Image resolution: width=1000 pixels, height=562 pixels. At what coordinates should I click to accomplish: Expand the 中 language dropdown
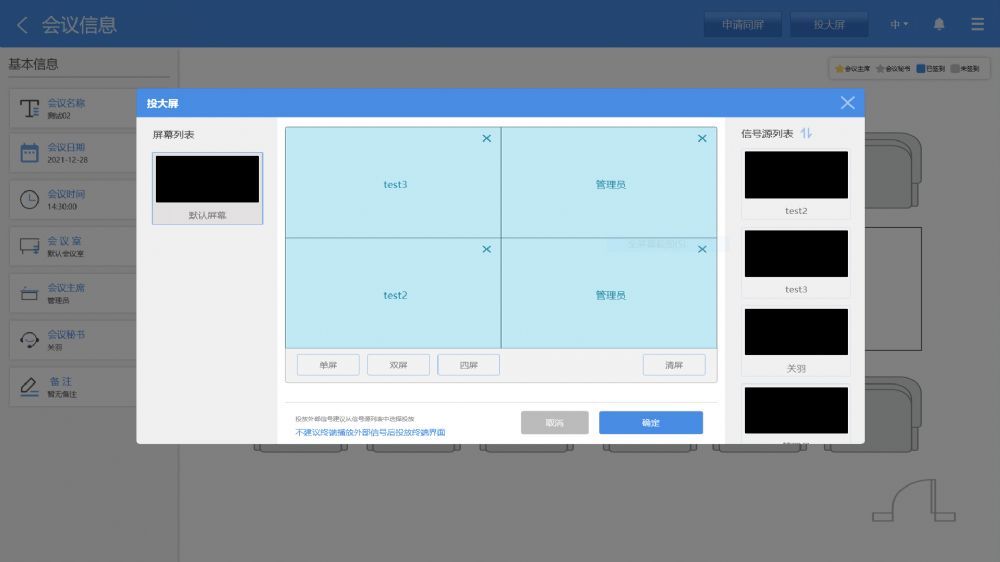tap(899, 24)
